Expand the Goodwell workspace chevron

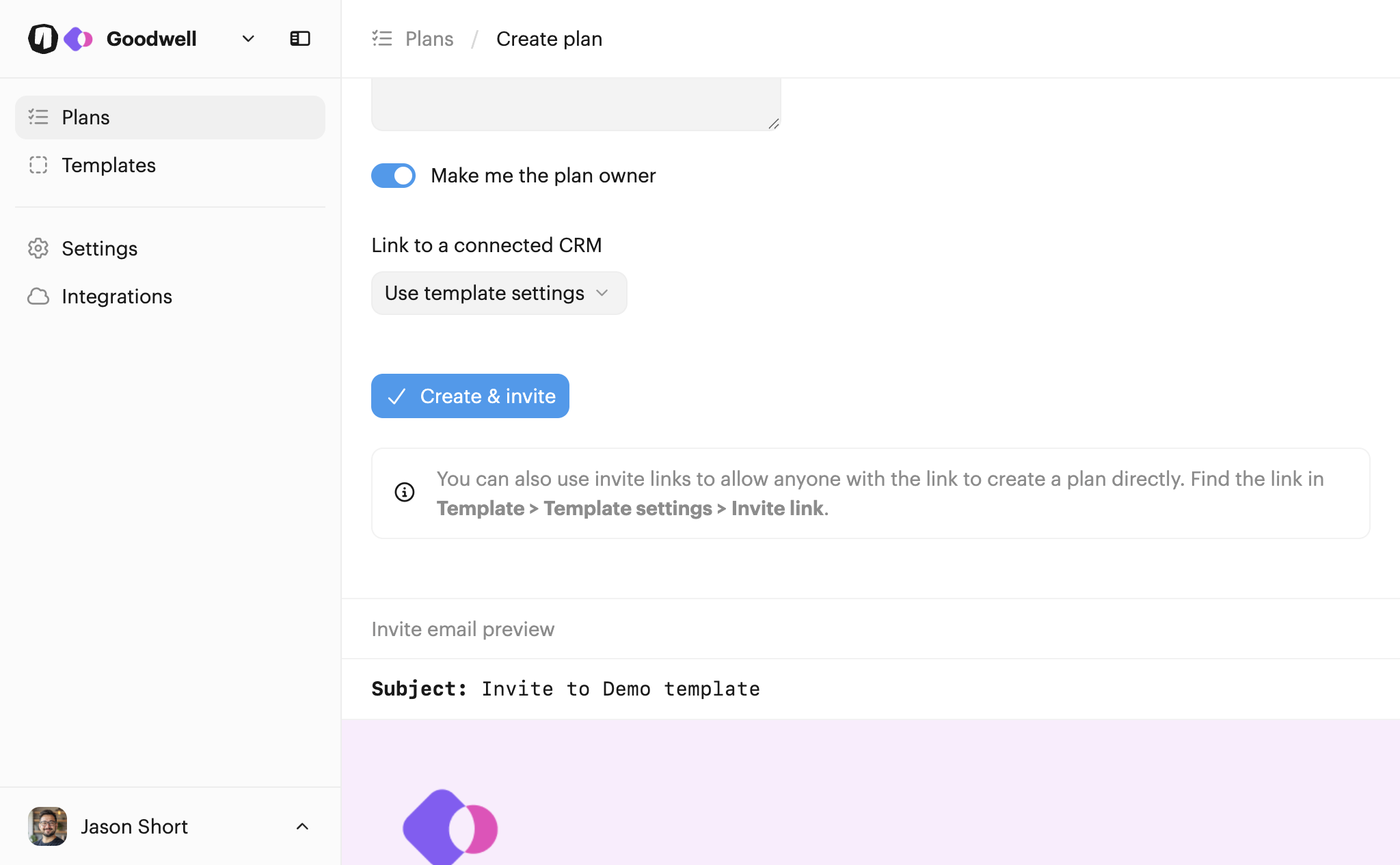pyautogui.click(x=248, y=39)
